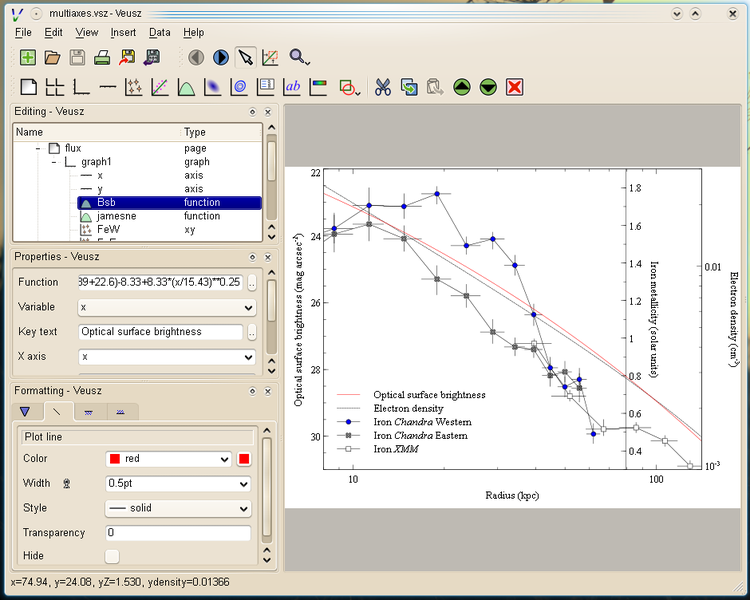Select the Fill below formatting tab

coord(88,411)
